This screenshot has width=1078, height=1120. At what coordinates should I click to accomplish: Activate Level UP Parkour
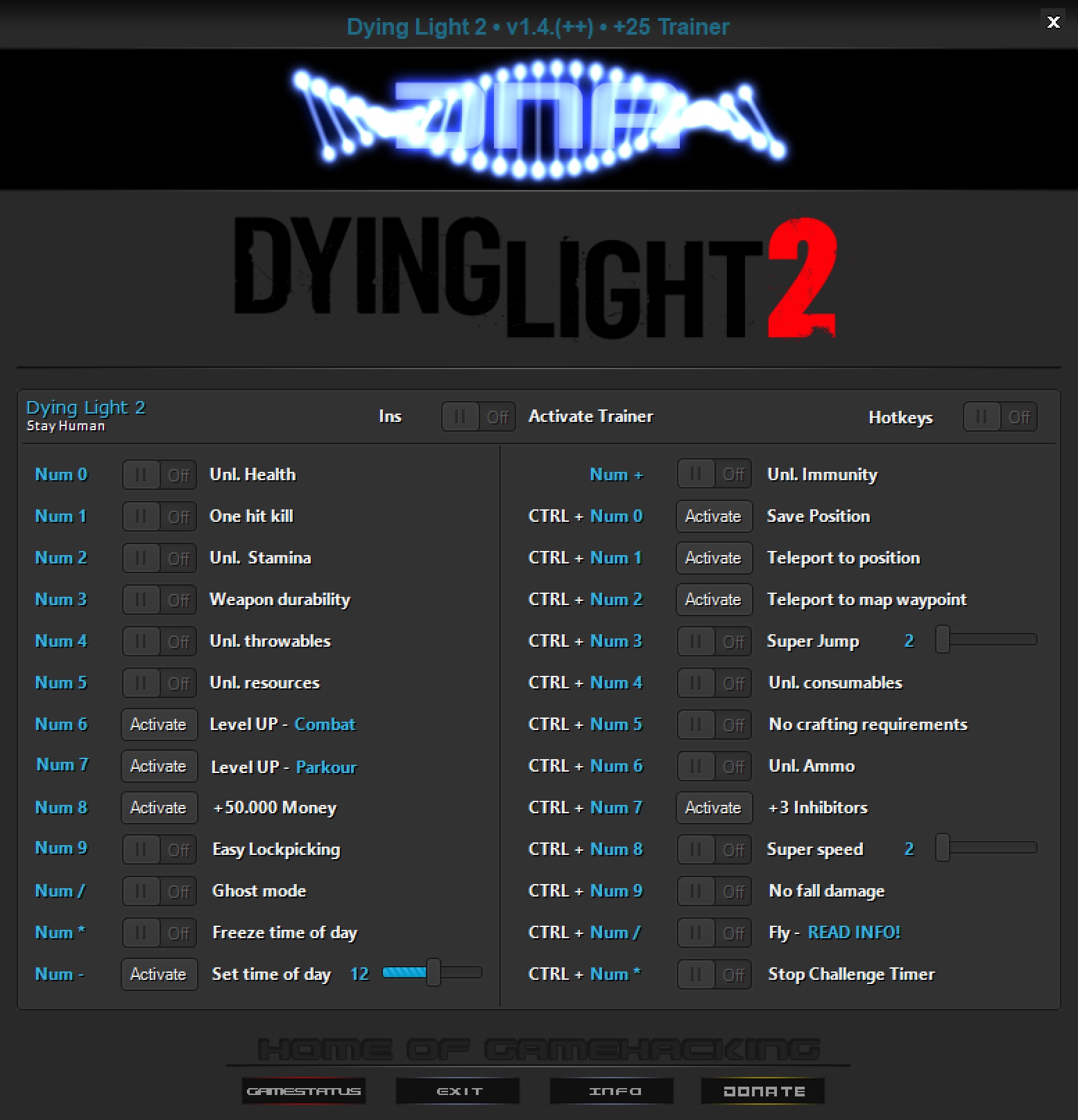[160, 766]
